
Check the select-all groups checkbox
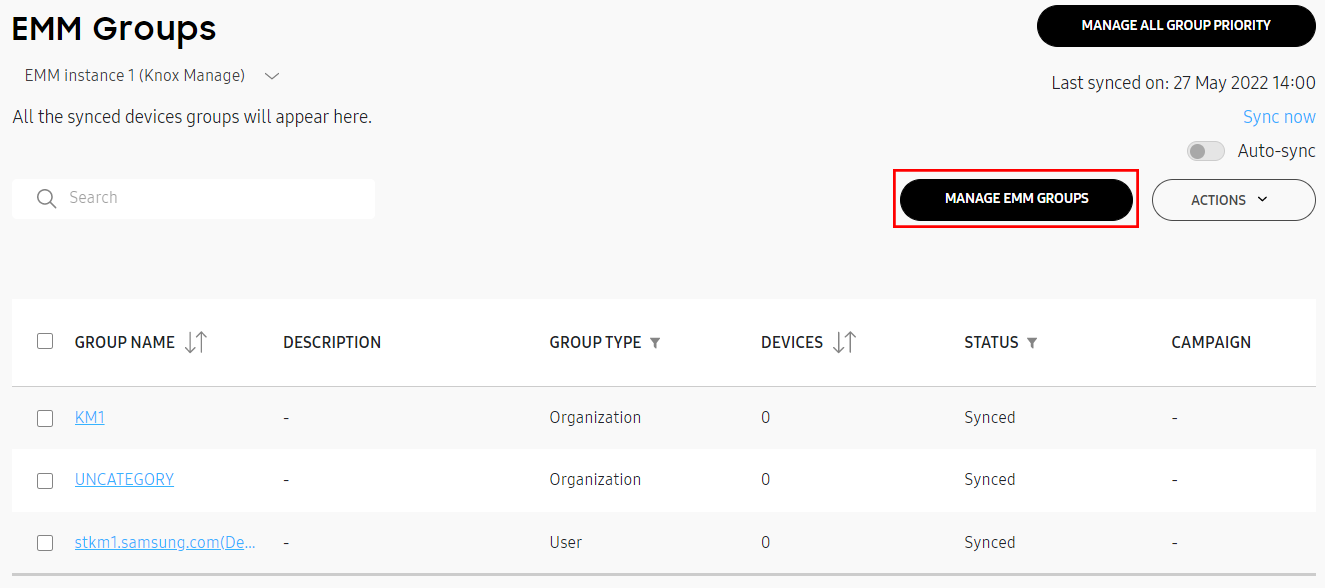[x=45, y=341]
